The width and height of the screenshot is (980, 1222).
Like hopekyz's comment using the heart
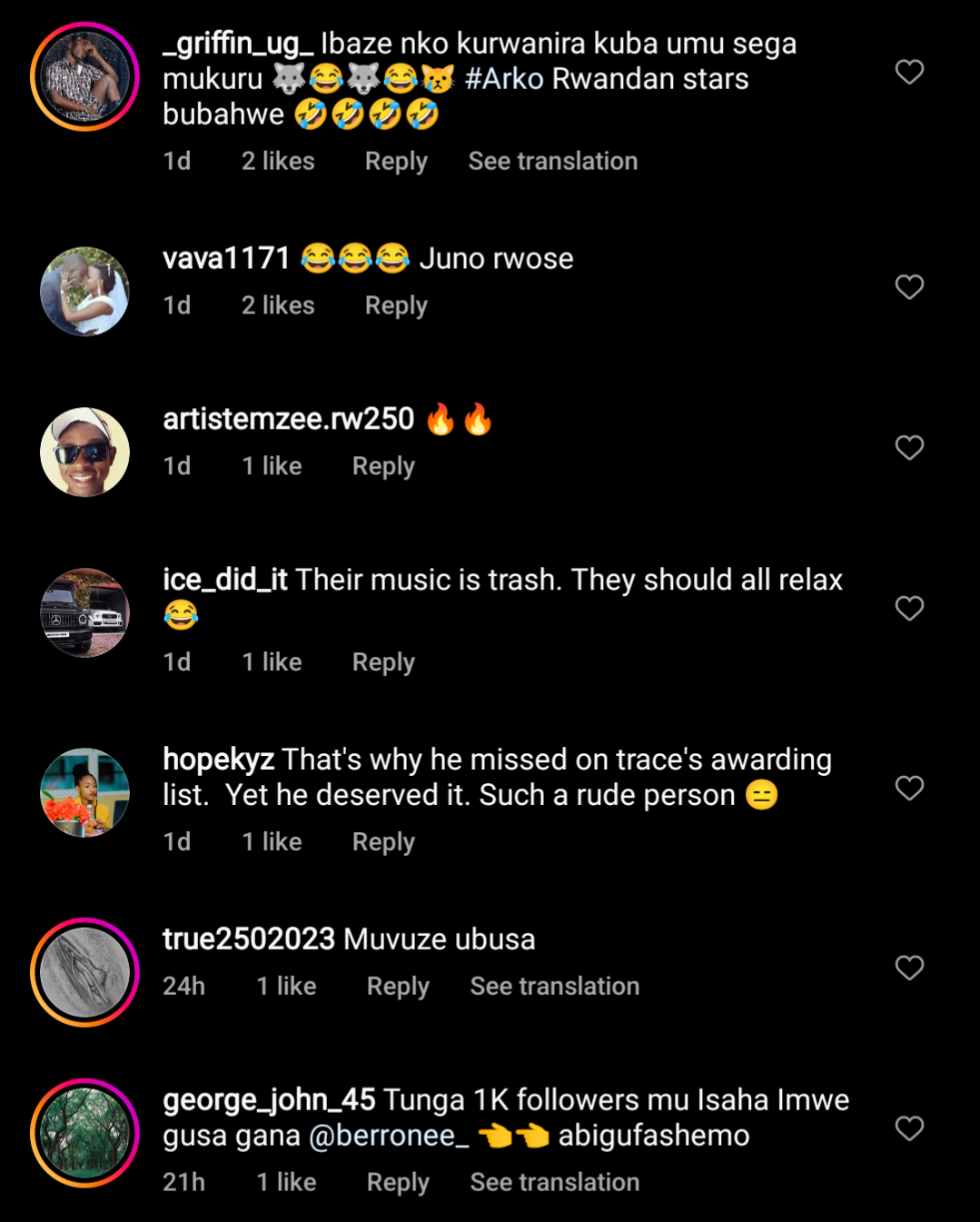coord(909,788)
